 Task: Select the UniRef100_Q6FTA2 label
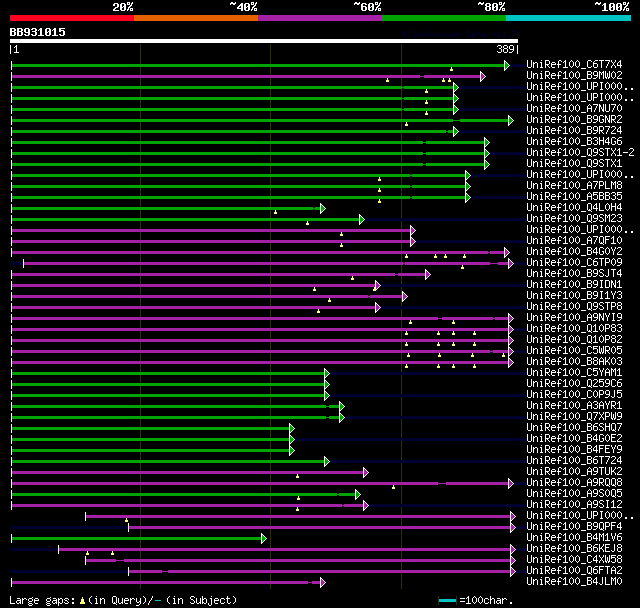pyautogui.click(x=574, y=571)
